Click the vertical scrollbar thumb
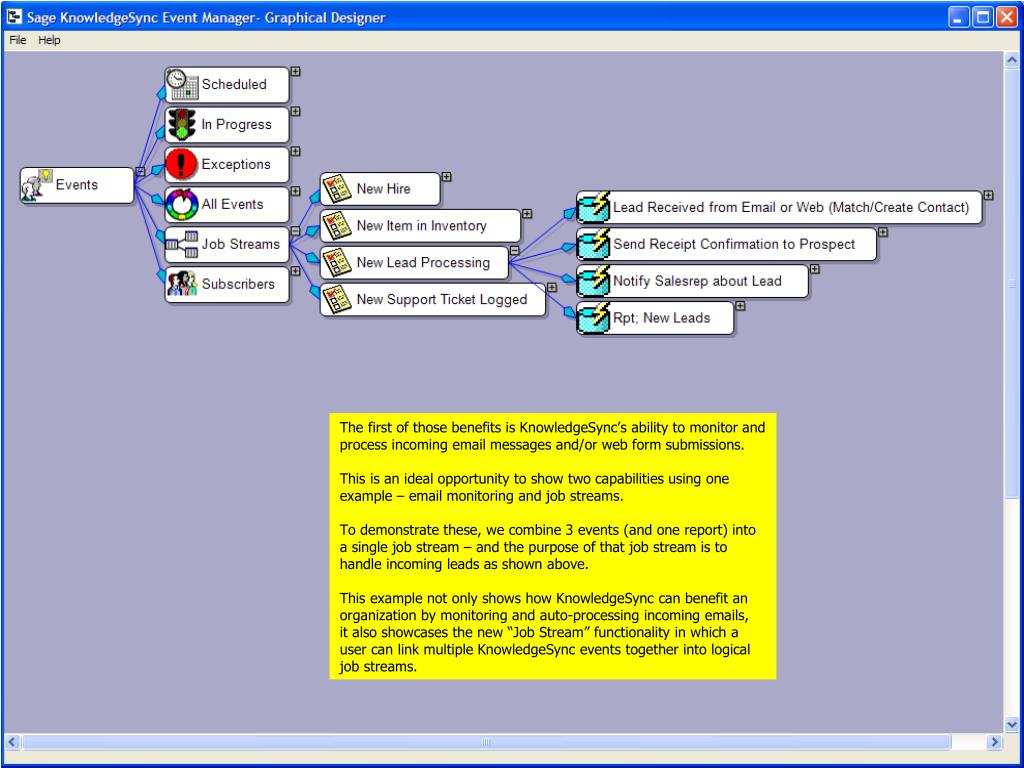 (1012, 283)
